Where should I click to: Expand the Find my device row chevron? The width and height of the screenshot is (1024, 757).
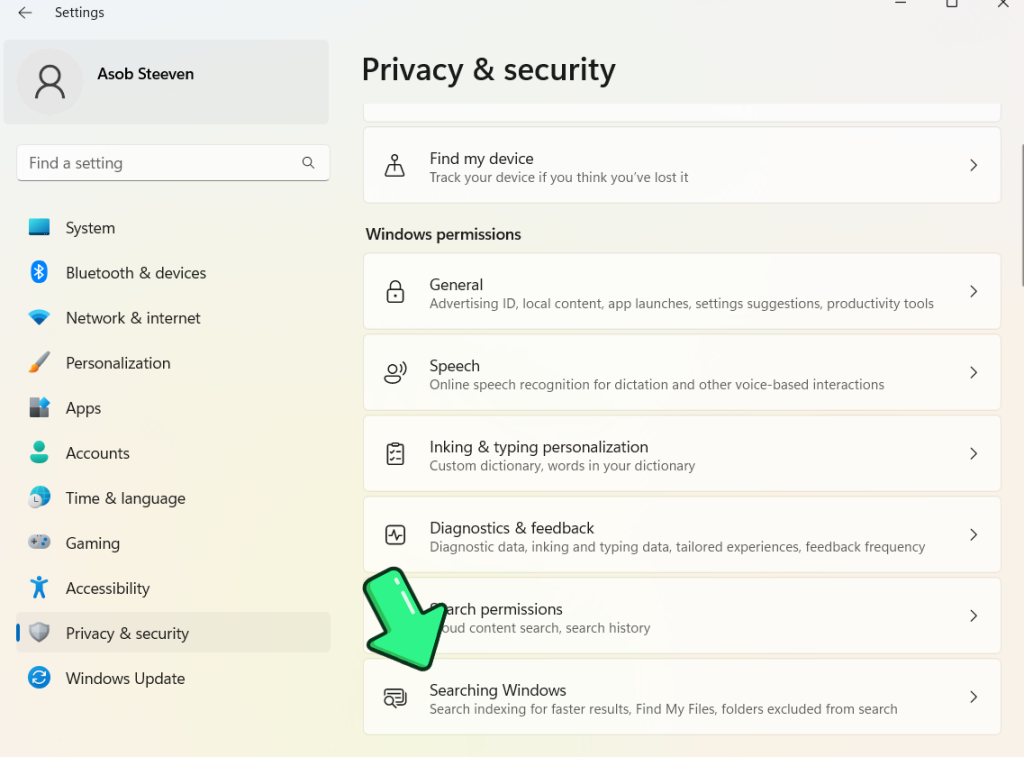pos(973,165)
